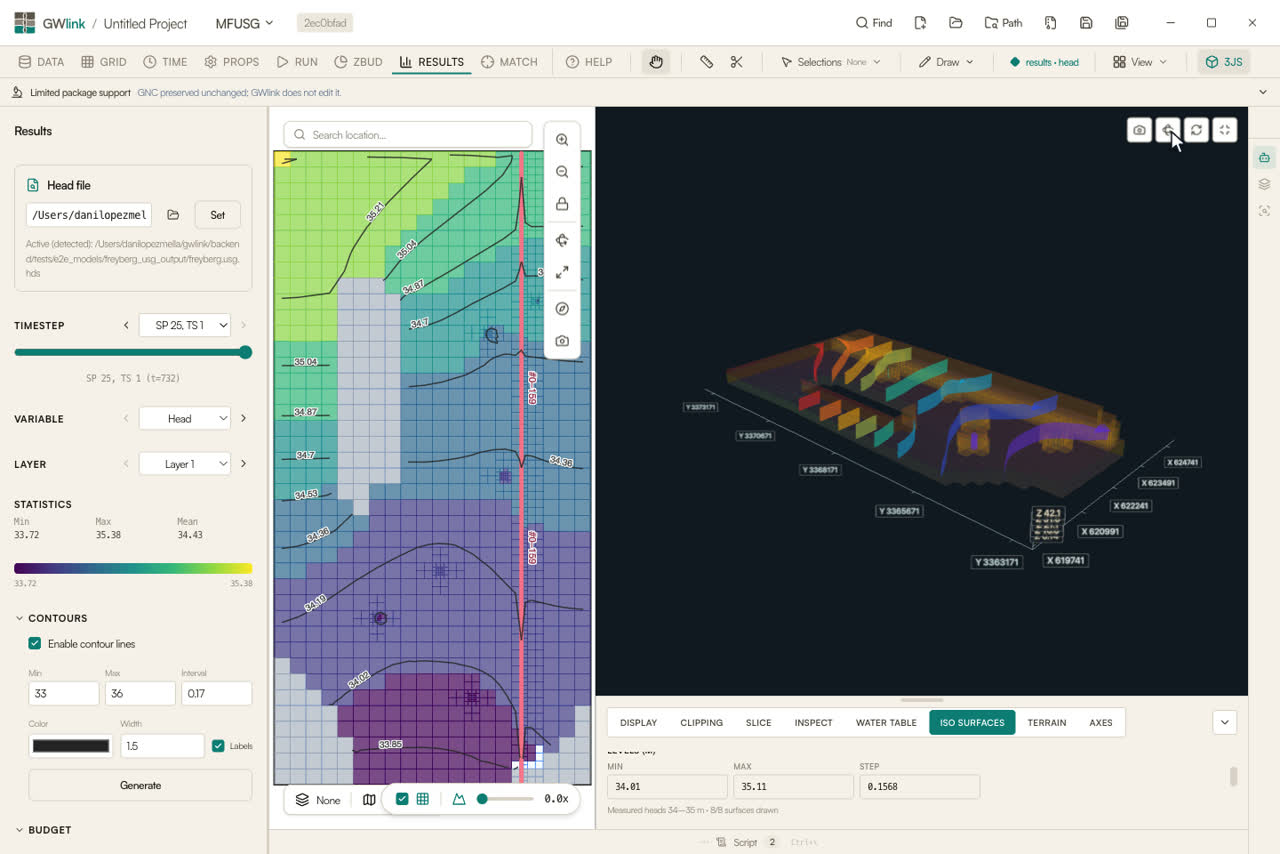The height and width of the screenshot is (854, 1280).
Task: Open the View dropdown menu
Action: pyautogui.click(x=1140, y=62)
